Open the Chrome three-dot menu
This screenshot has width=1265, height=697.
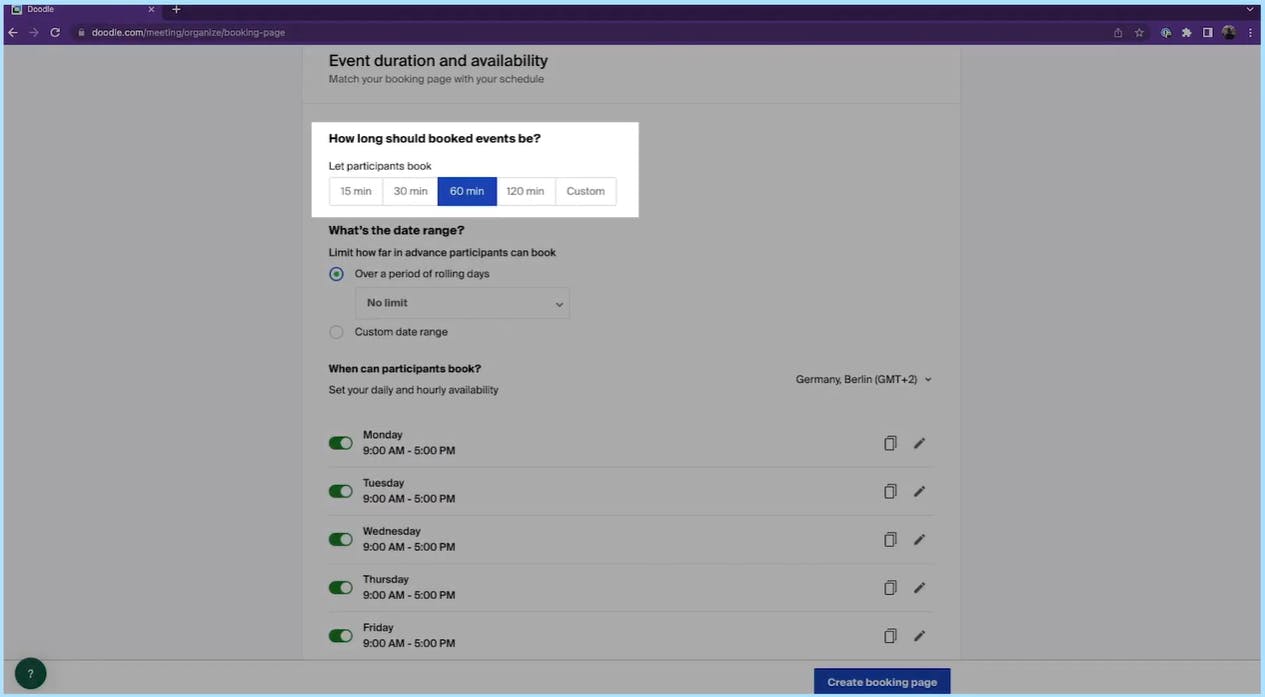1249,32
